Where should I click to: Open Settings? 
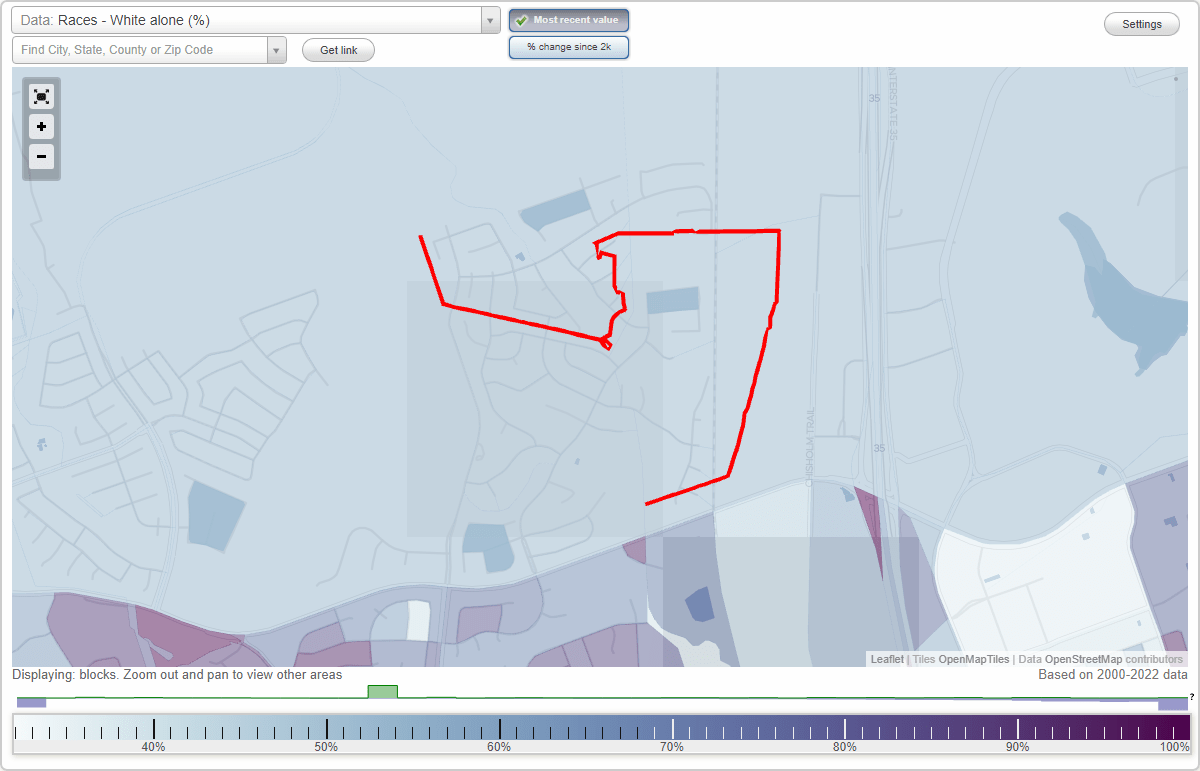1141,23
